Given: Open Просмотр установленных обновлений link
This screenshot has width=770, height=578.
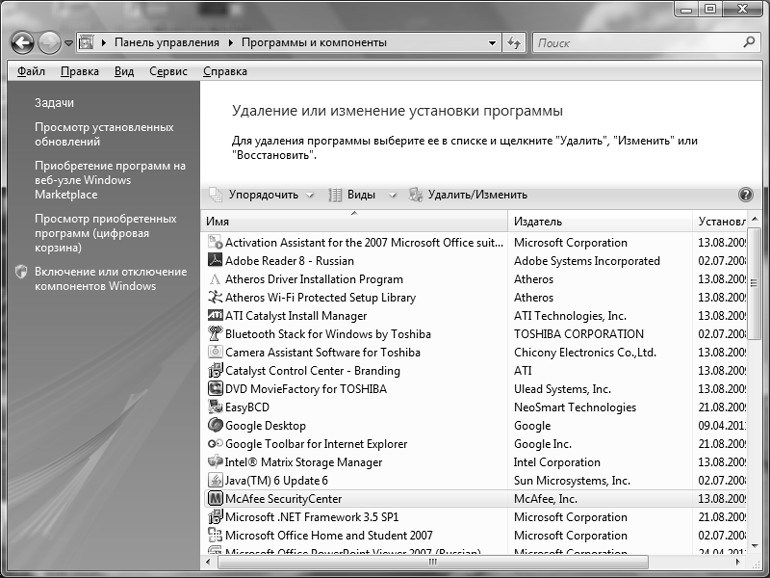Looking at the screenshot, I should (x=104, y=135).
